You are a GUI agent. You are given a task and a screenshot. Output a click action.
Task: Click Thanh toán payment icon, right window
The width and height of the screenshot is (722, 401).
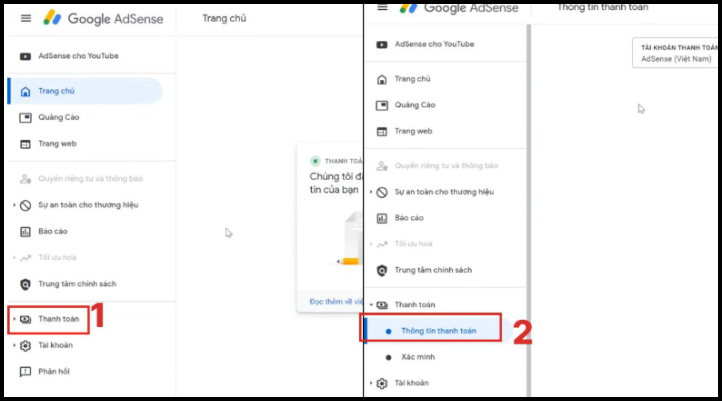pos(382,305)
